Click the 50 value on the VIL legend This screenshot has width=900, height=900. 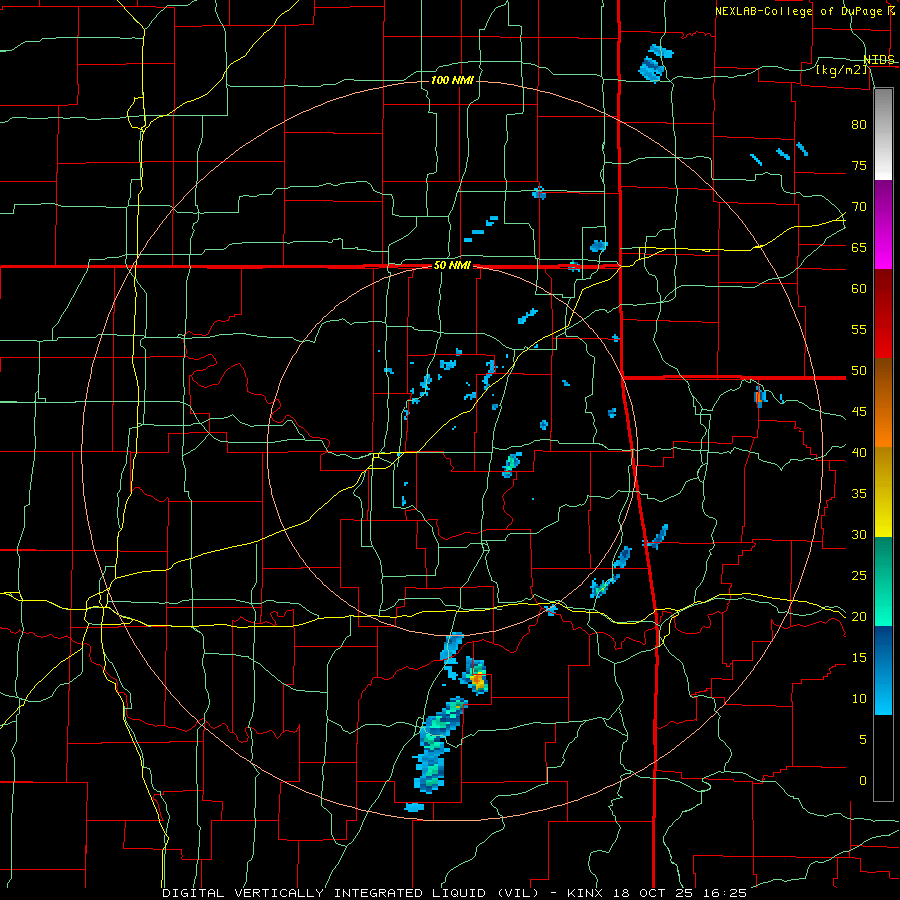click(x=859, y=371)
